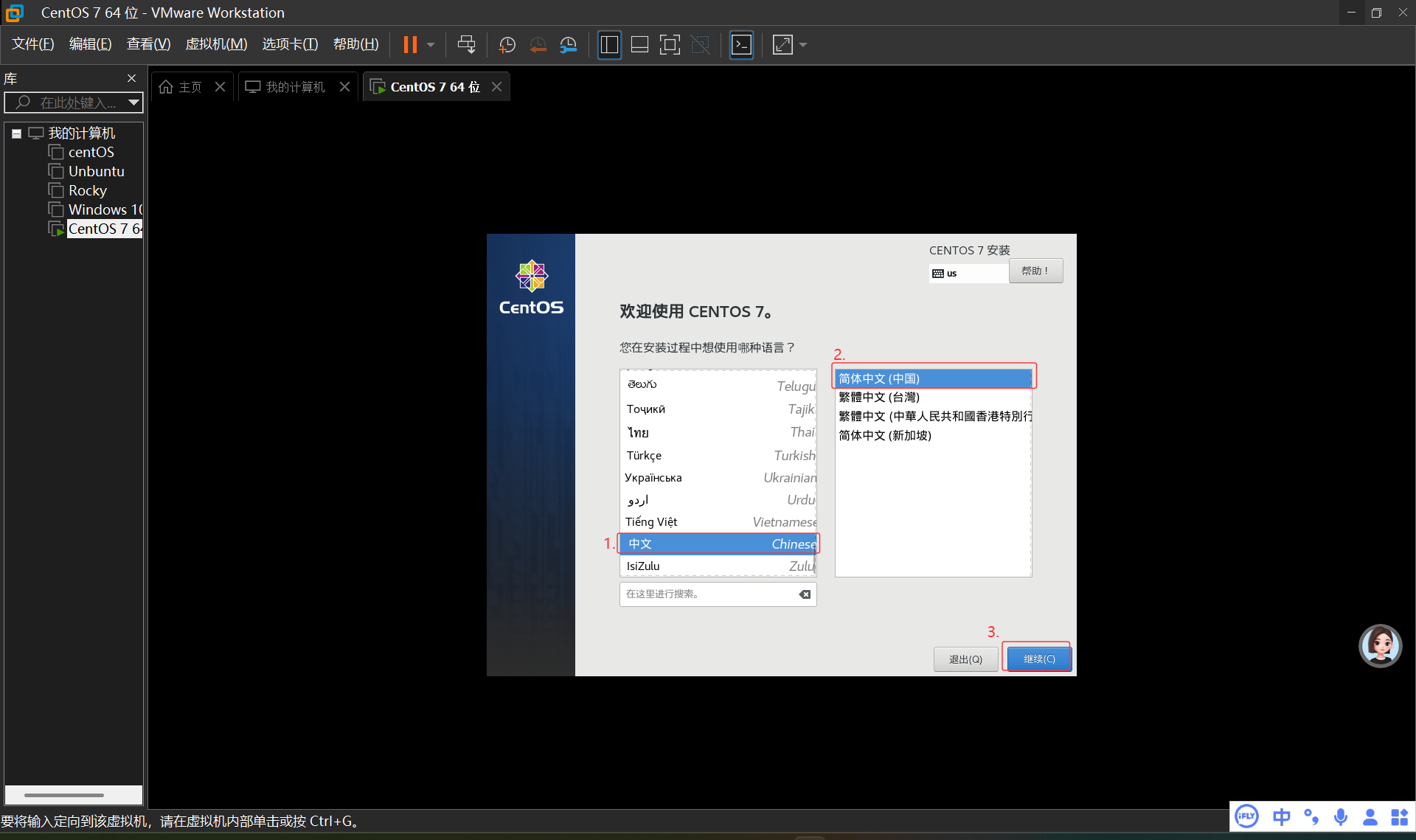Image resolution: width=1416 pixels, height=840 pixels.
Task: Select 中文 Chinese in the language list
Action: (720, 544)
